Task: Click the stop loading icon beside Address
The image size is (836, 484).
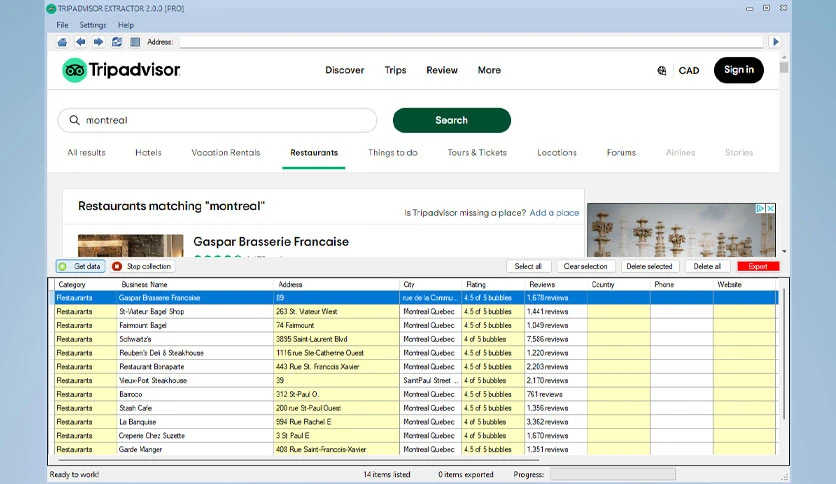Action: coord(135,42)
